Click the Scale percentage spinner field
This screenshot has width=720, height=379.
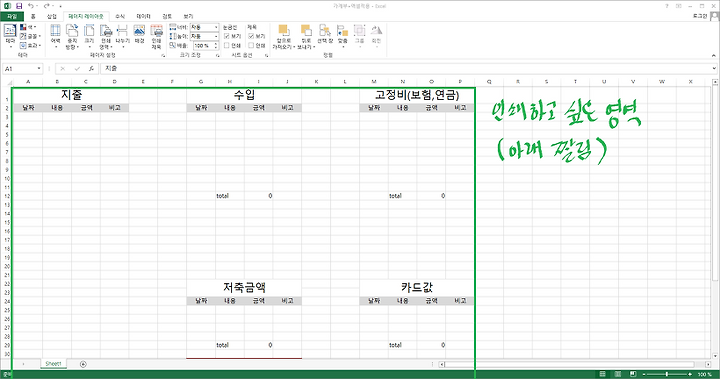tap(205, 45)
